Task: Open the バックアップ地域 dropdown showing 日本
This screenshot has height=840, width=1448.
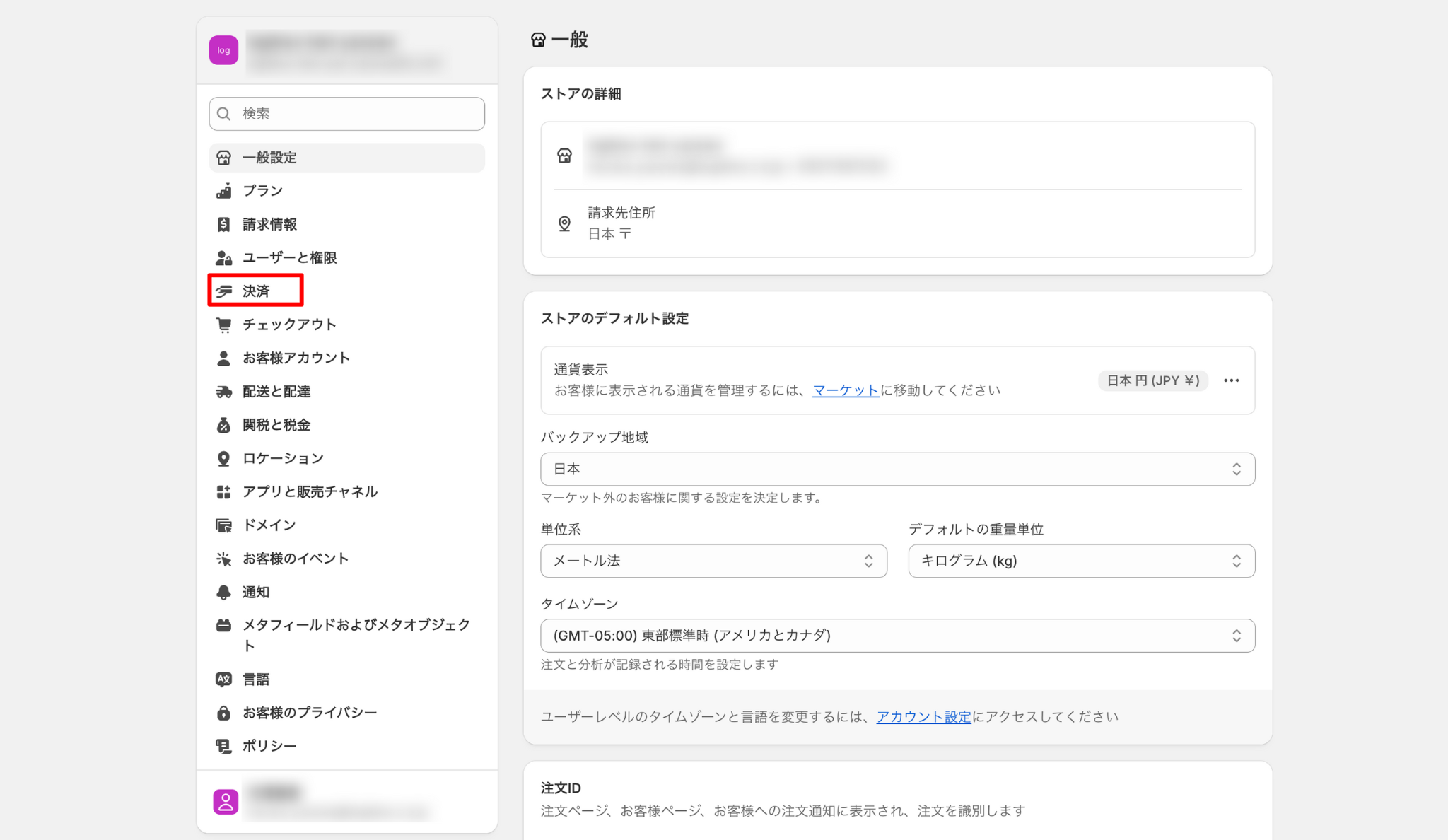Action: click(897, 469)
